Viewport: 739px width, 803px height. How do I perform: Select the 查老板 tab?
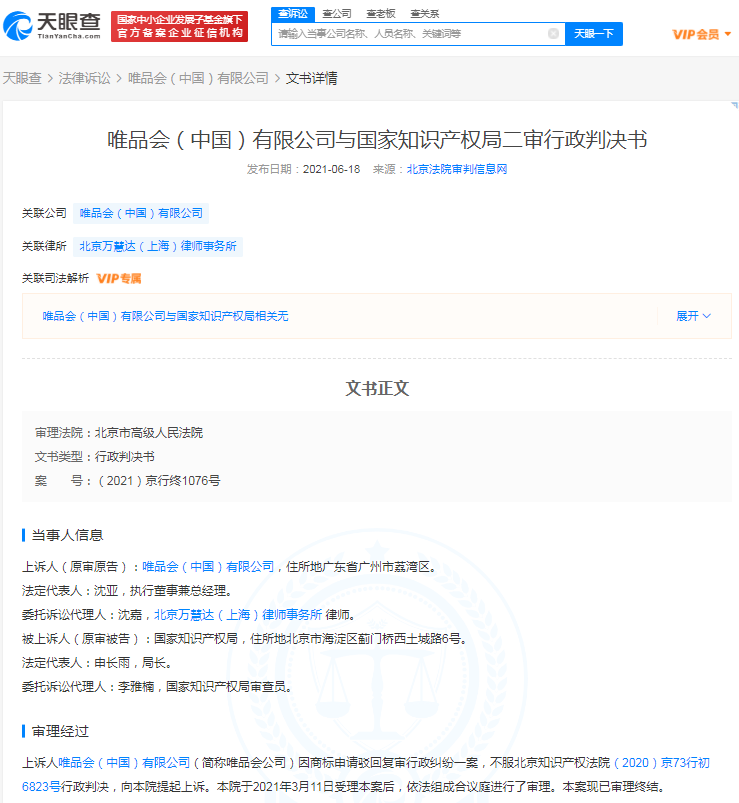point(381,14)
